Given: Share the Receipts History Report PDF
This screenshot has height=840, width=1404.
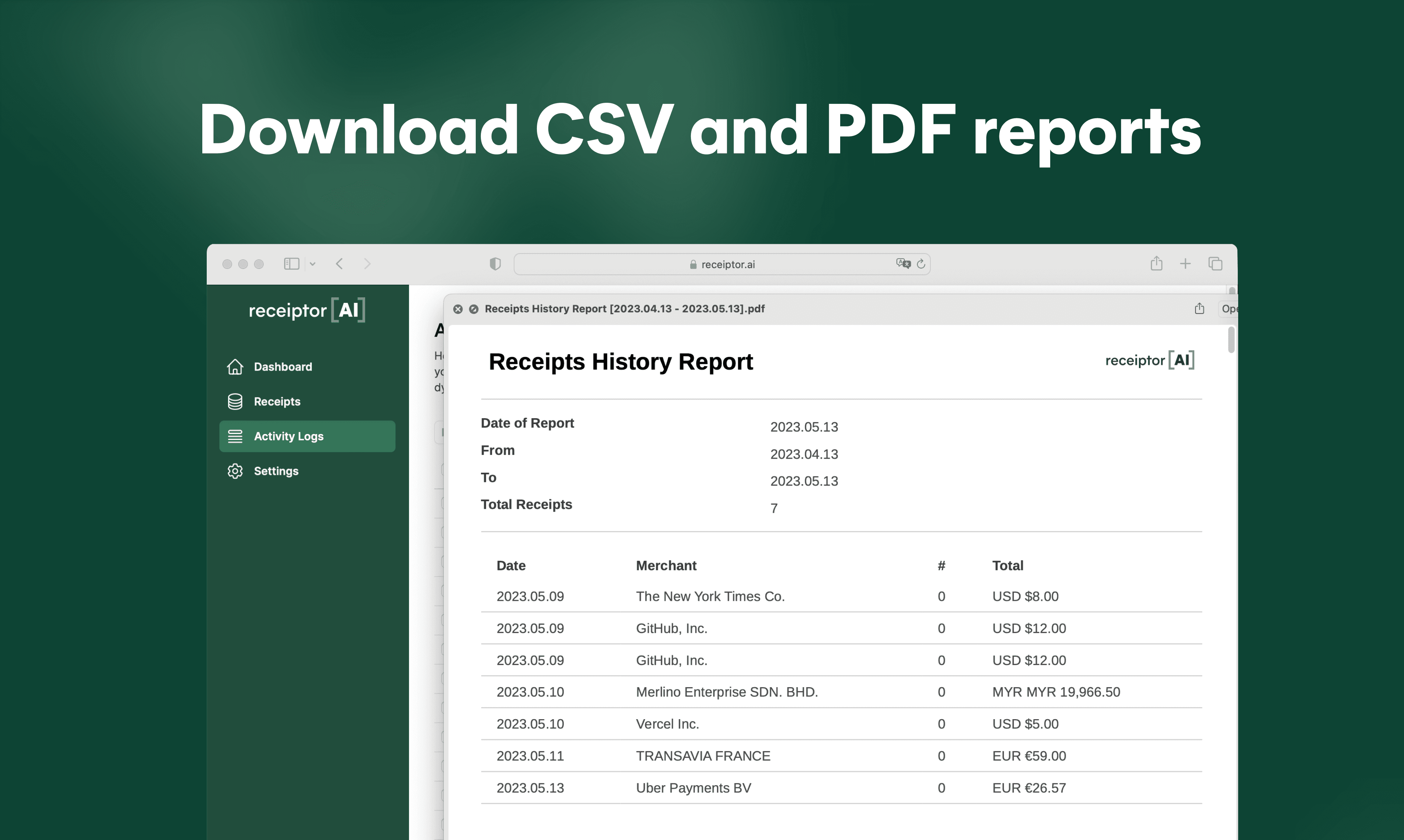Looking at the screenshot, I should tap(1199, 308).
